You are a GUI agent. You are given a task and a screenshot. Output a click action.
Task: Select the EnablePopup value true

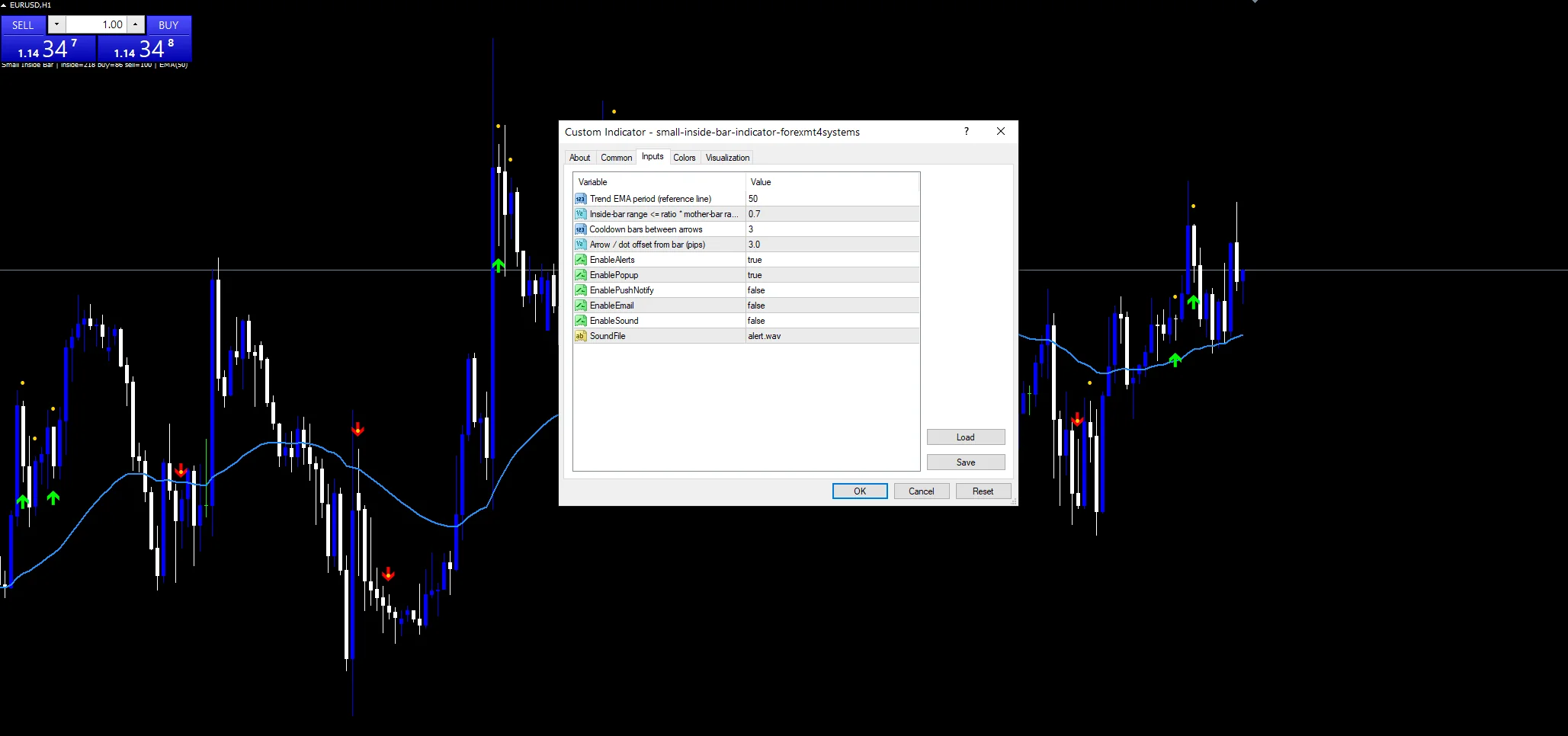pos(832,275)
